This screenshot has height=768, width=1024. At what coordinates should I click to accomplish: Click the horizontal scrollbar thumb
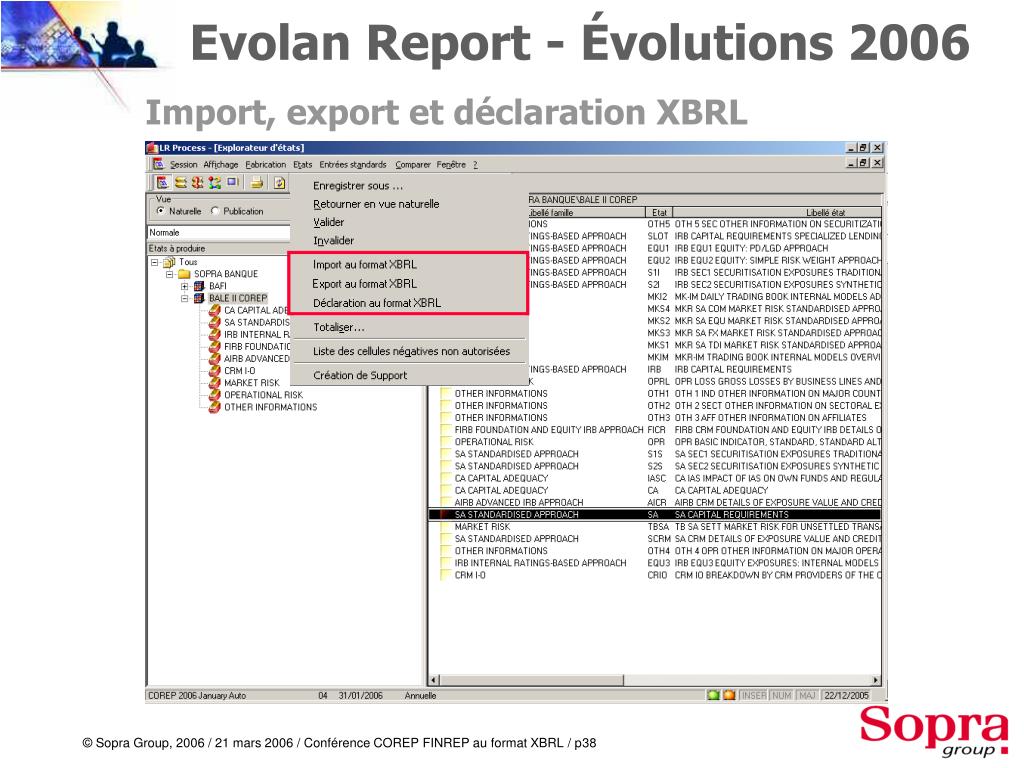click(532, 680)
